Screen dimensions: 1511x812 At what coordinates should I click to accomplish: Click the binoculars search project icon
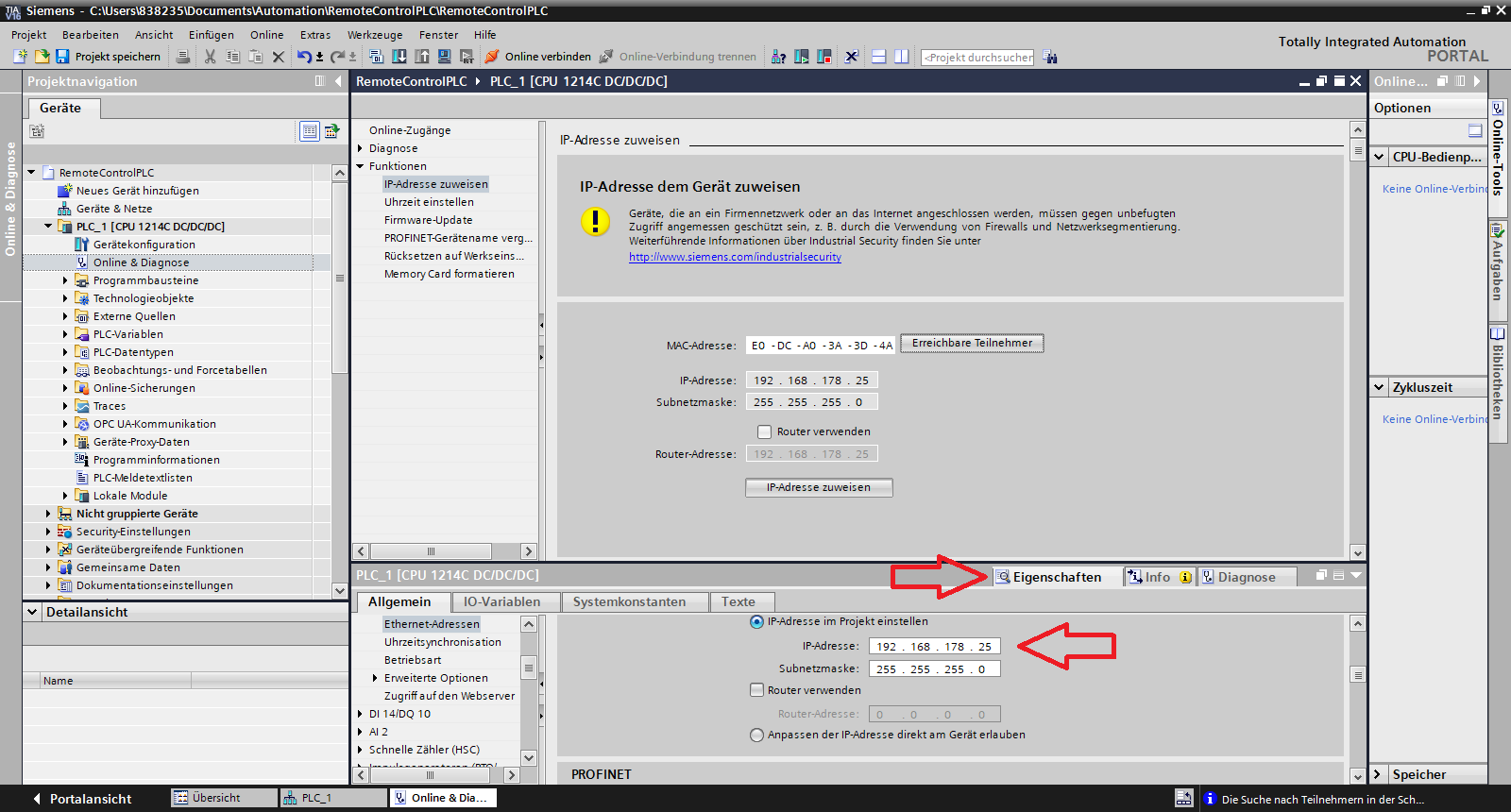pyautogui.click(x=1049, y=57)
